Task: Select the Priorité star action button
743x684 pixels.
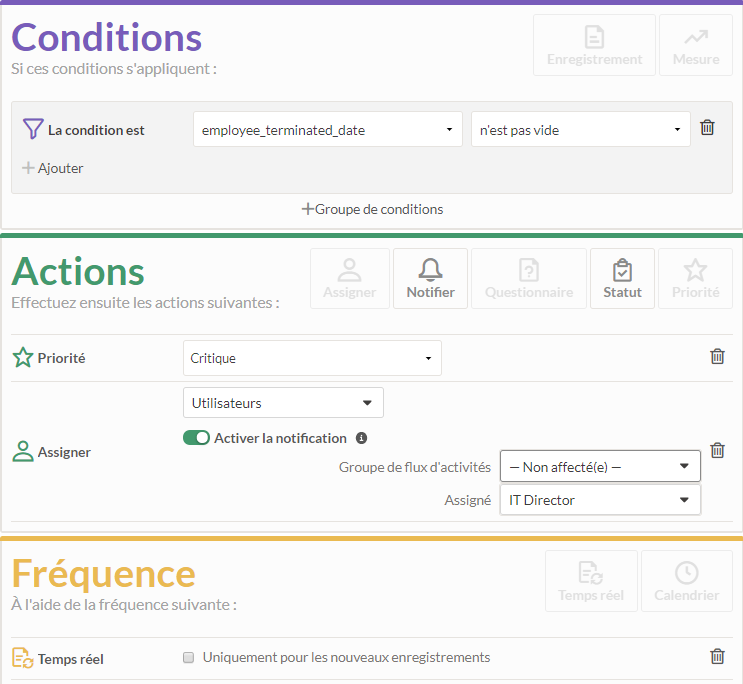Action: click(695, 279)
